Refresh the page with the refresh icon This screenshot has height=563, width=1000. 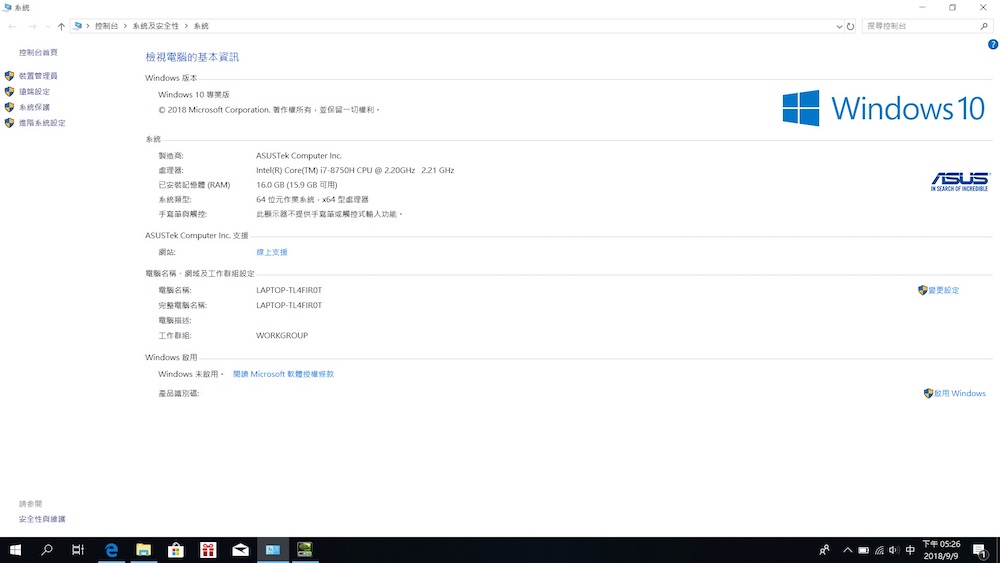[850, 27]
